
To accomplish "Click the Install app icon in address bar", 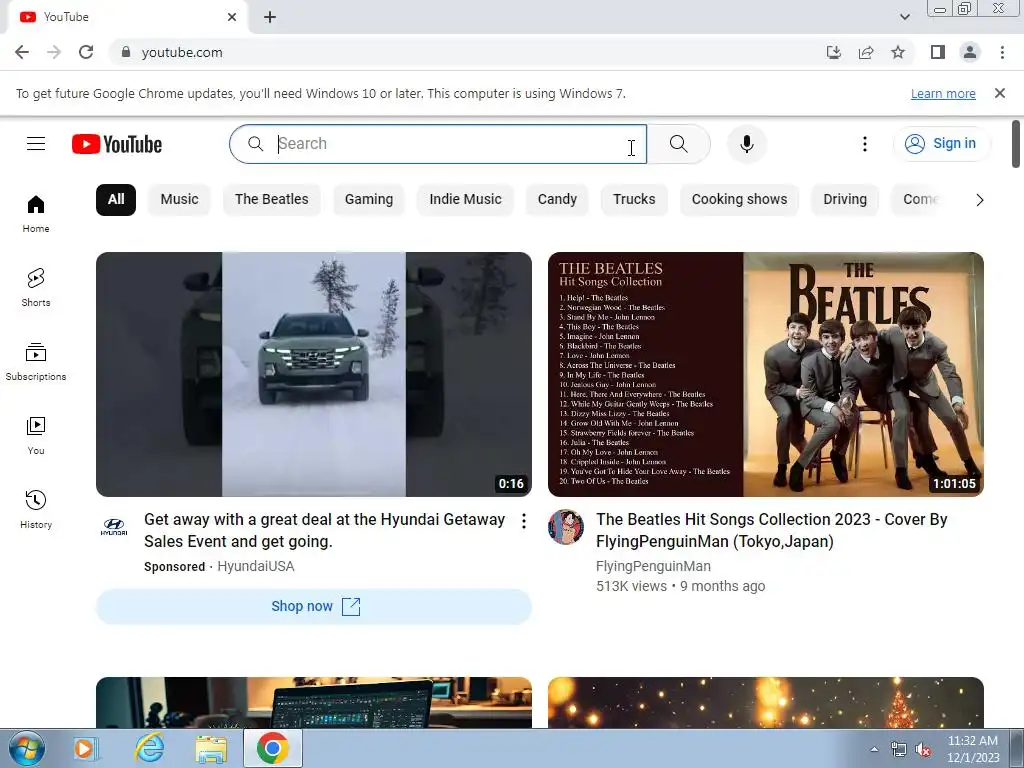I will pyautogui.click(x=834, y=52).
